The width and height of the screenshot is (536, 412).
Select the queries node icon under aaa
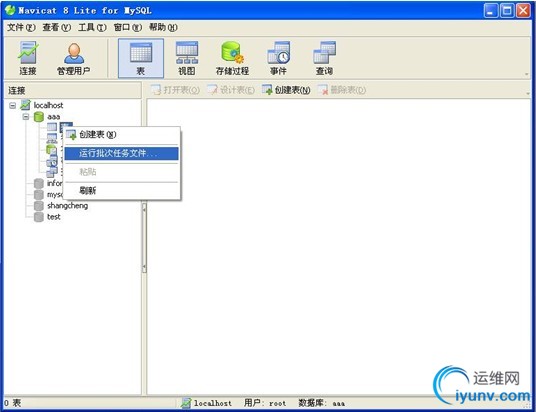point(52,171)
